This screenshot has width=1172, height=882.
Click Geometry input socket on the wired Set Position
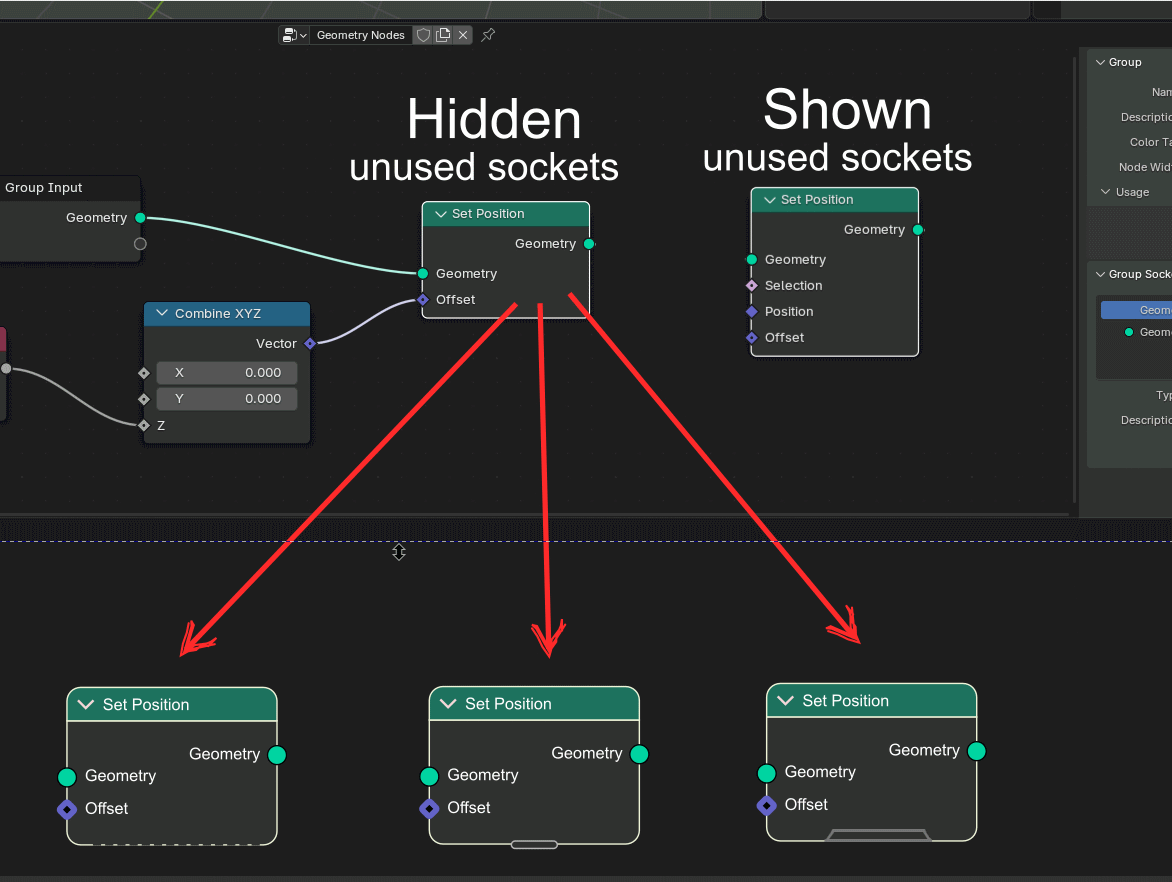pos(423,274)
